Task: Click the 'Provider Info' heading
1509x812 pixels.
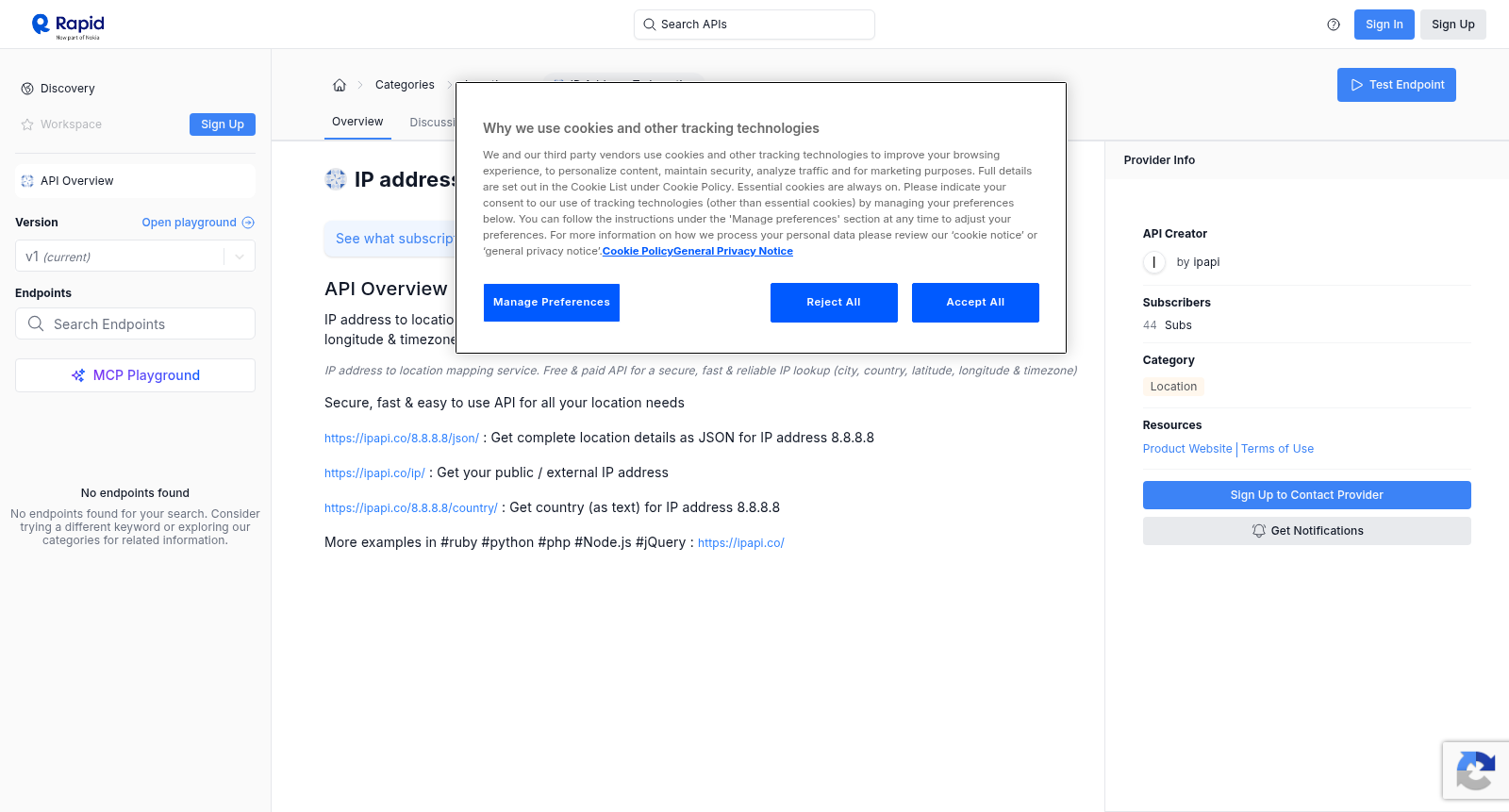Action: coord(1159,160)
